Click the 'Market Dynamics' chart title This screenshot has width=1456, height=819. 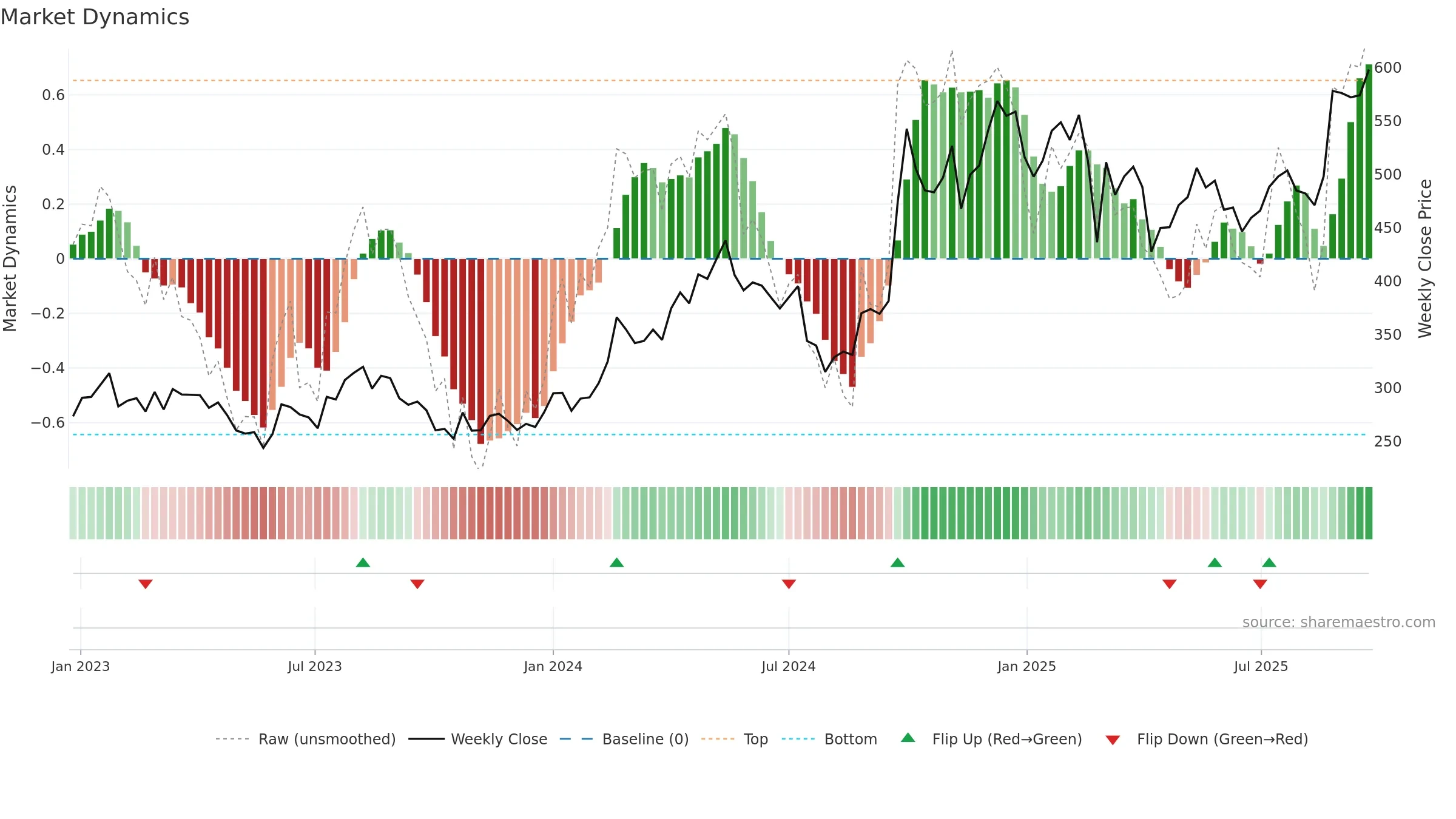(95, 17)
